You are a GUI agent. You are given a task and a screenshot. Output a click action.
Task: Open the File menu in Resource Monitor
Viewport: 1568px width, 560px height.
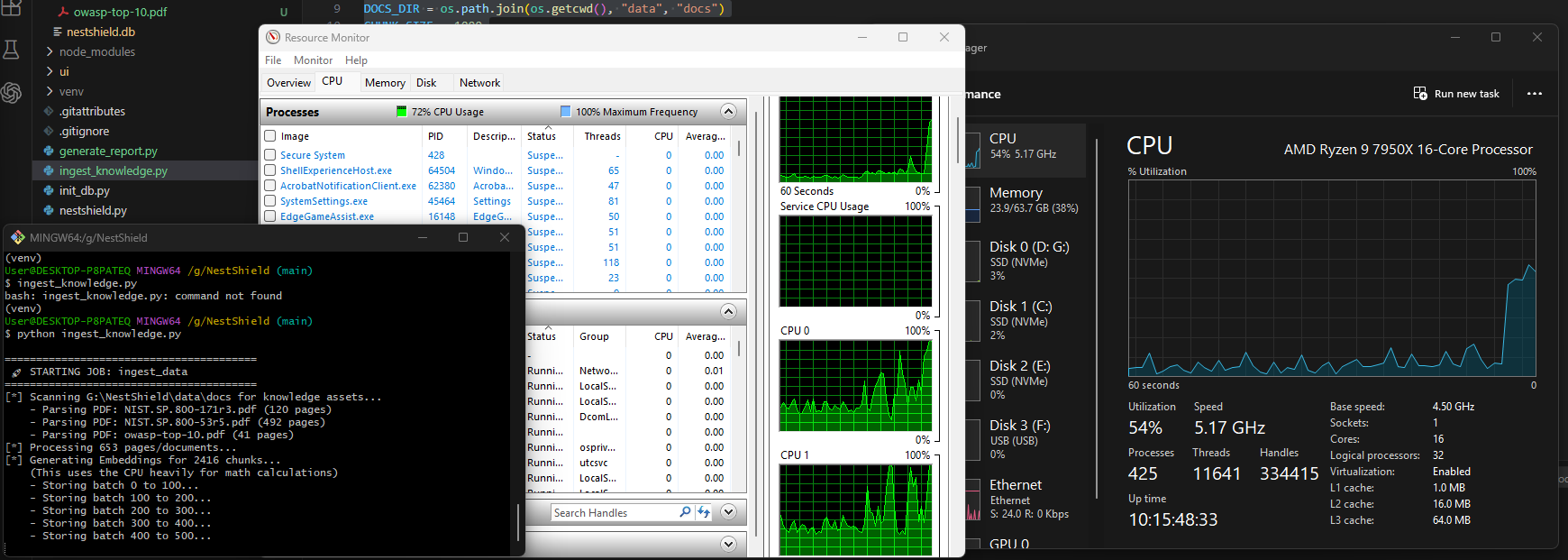tap(273, 60)
